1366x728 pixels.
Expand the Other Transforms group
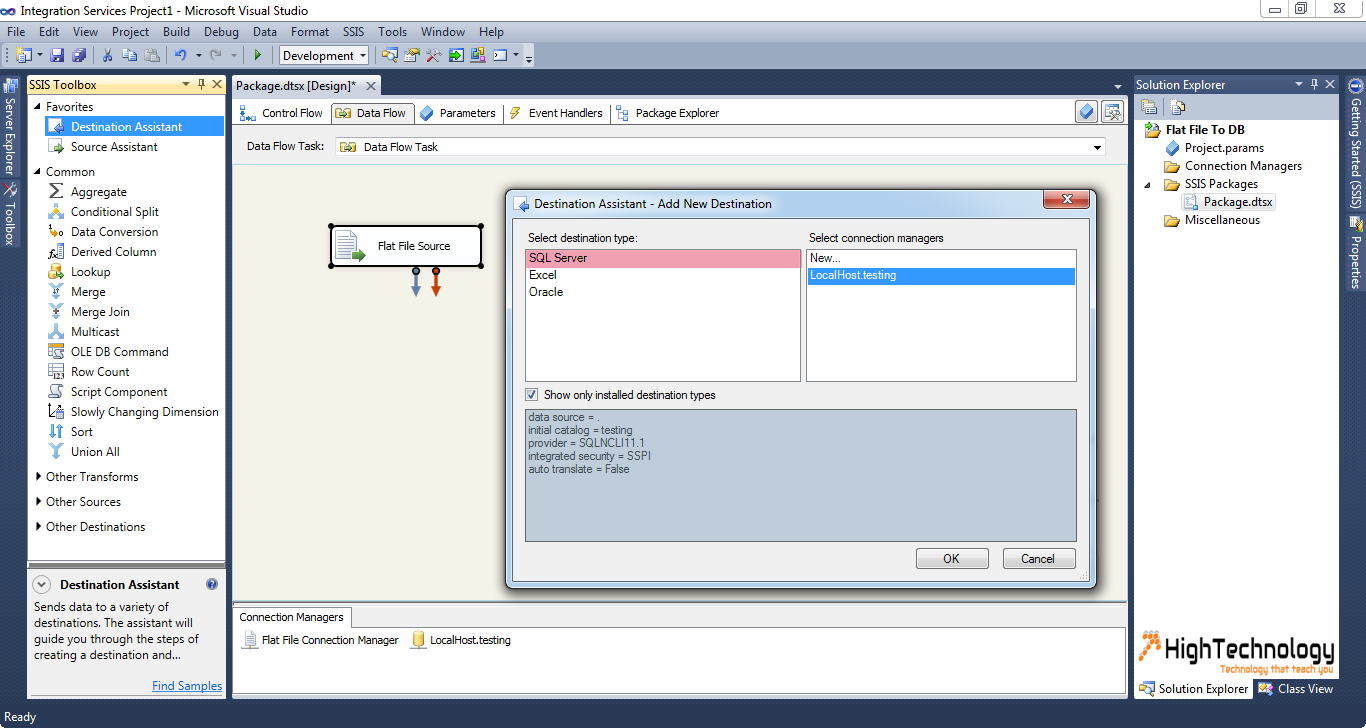38,477
